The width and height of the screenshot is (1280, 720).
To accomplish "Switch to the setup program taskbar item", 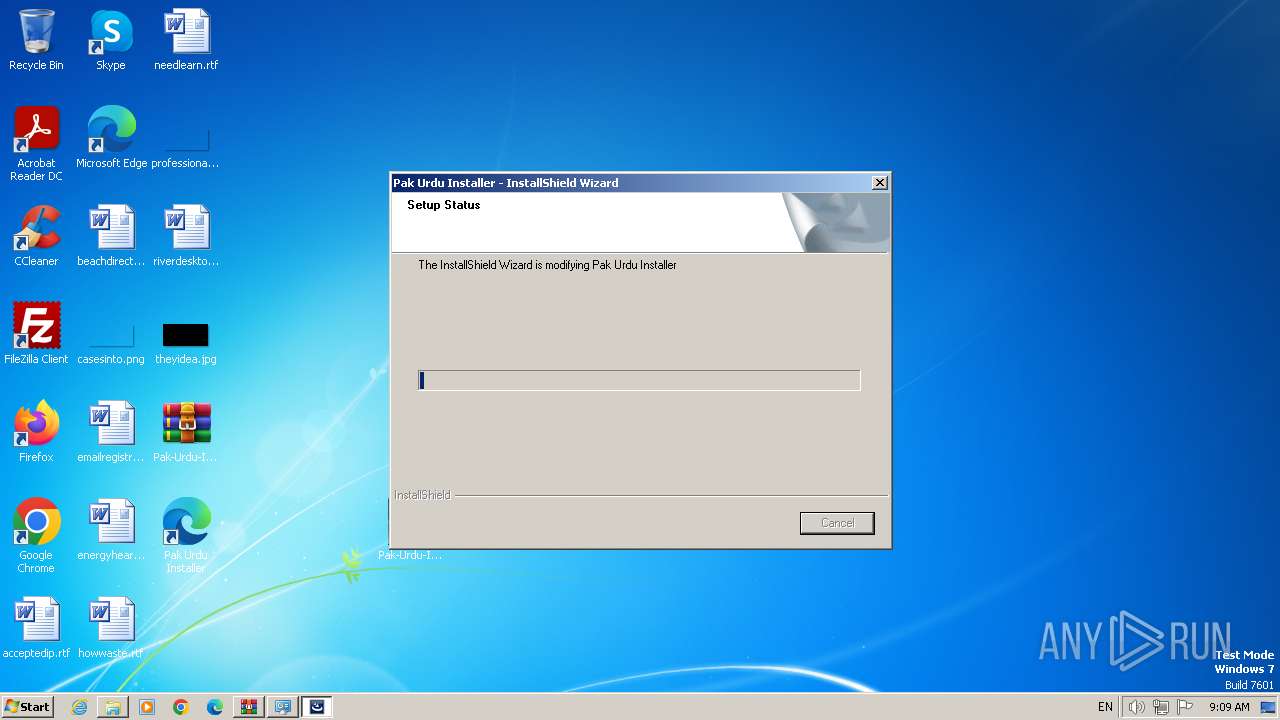I will 283,707.
